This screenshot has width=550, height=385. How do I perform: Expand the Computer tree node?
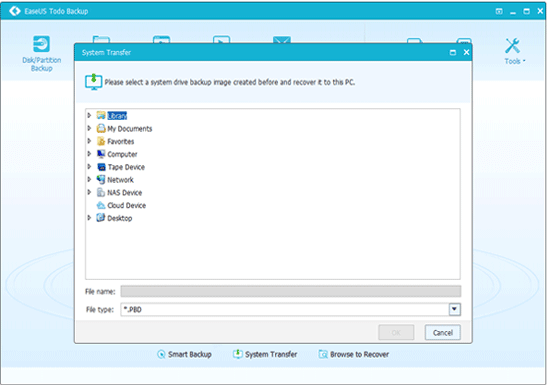89,154
